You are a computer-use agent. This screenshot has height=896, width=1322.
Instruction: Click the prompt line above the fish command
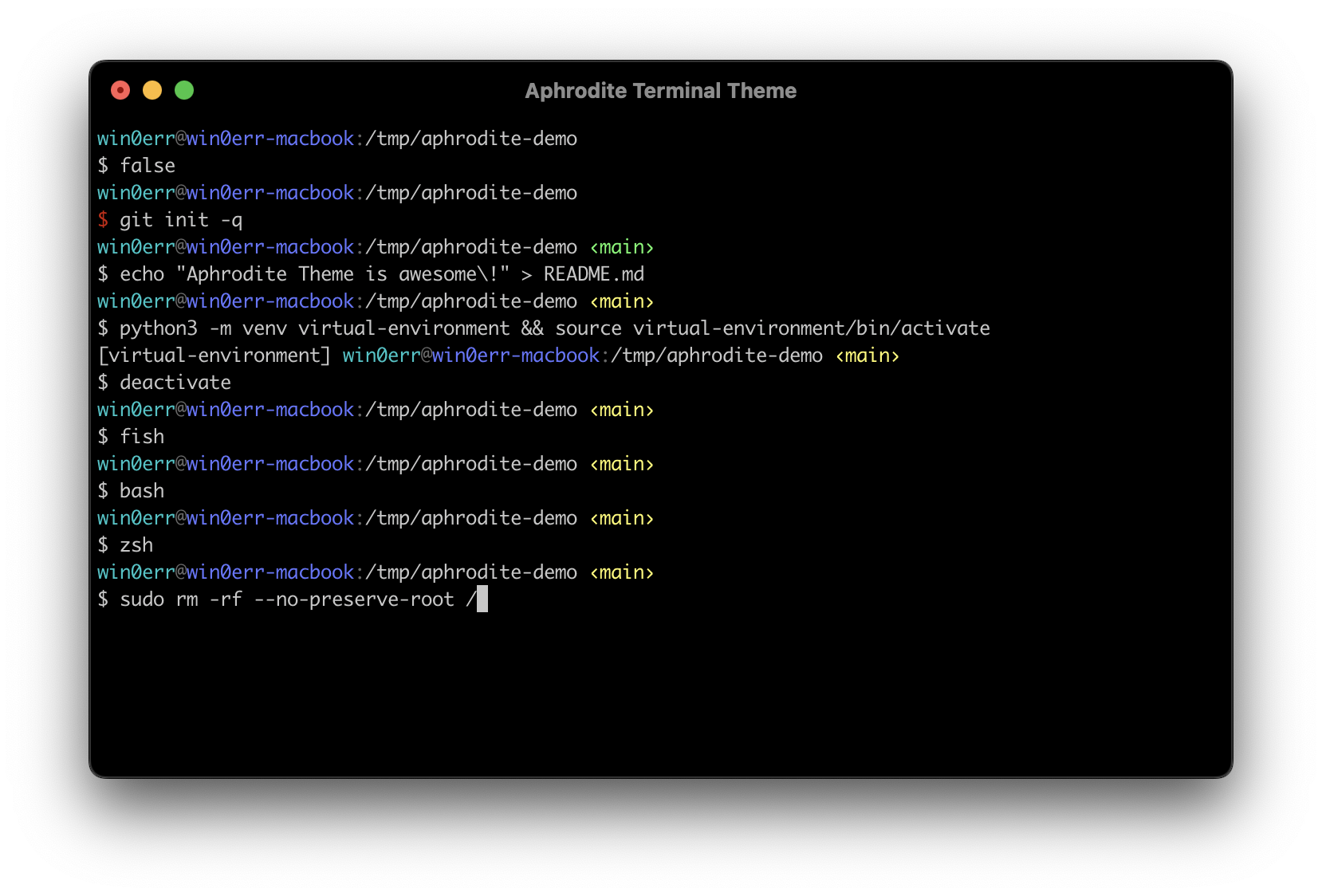click(376, 410)
